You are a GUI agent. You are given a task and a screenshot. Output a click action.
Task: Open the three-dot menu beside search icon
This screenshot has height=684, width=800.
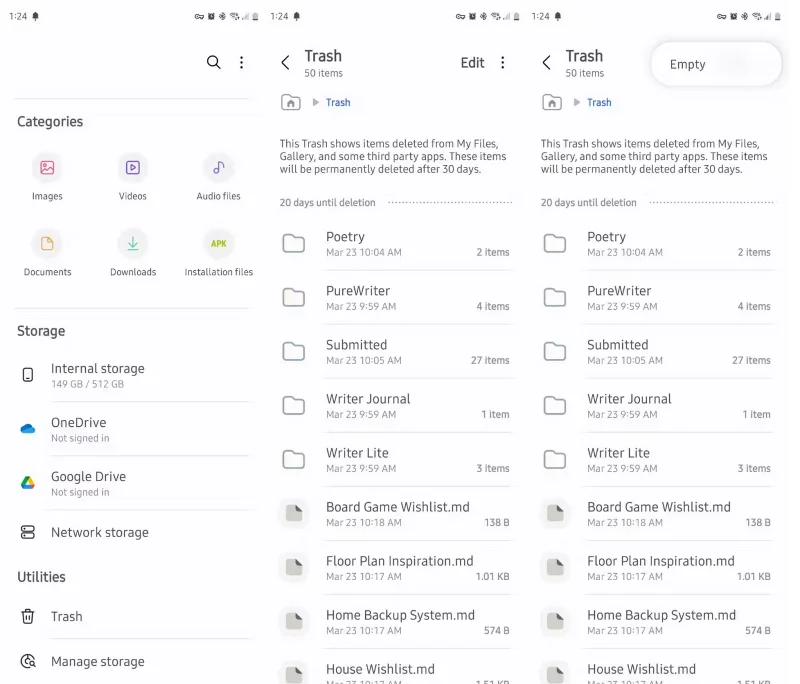(x=241, y=62)
